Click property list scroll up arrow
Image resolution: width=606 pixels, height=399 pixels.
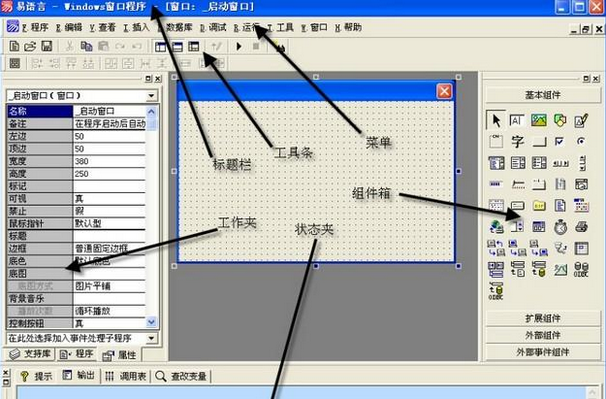[x=152, y=112]
